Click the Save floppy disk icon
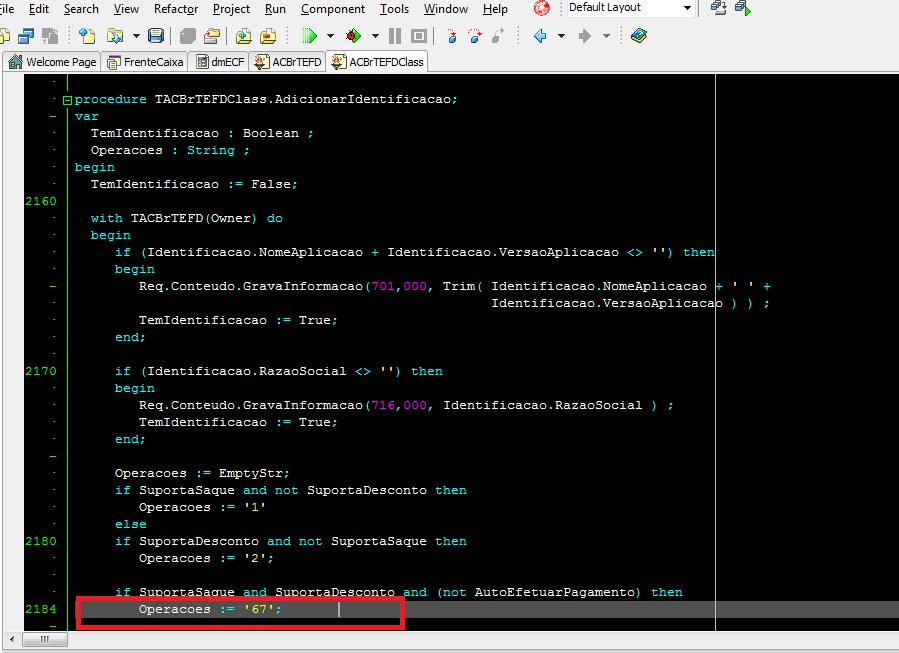 pos(156,36)
